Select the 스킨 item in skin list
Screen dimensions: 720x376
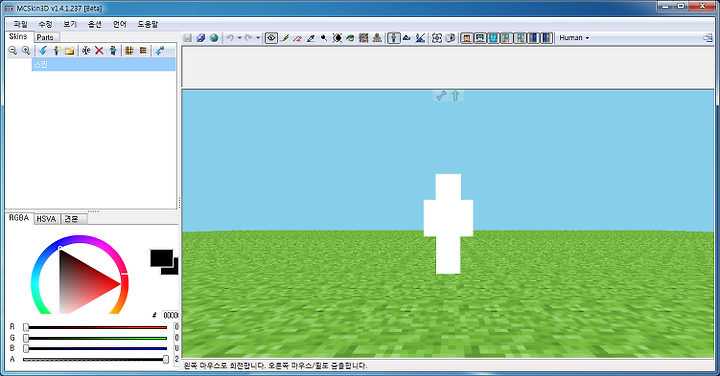pos(103,65)
